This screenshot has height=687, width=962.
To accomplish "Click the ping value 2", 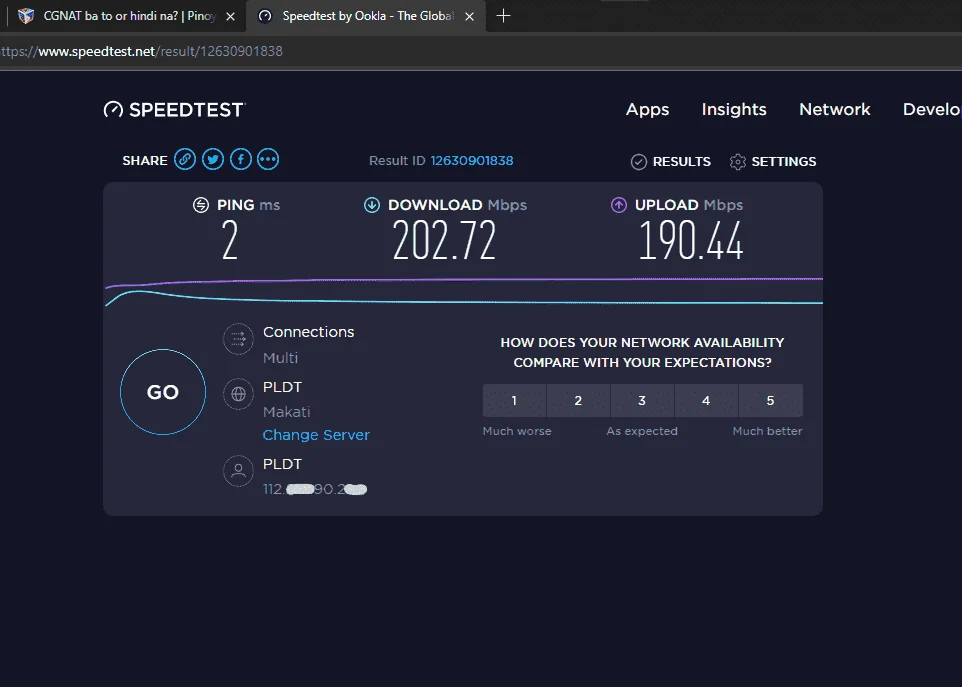I will click(229, 240).
